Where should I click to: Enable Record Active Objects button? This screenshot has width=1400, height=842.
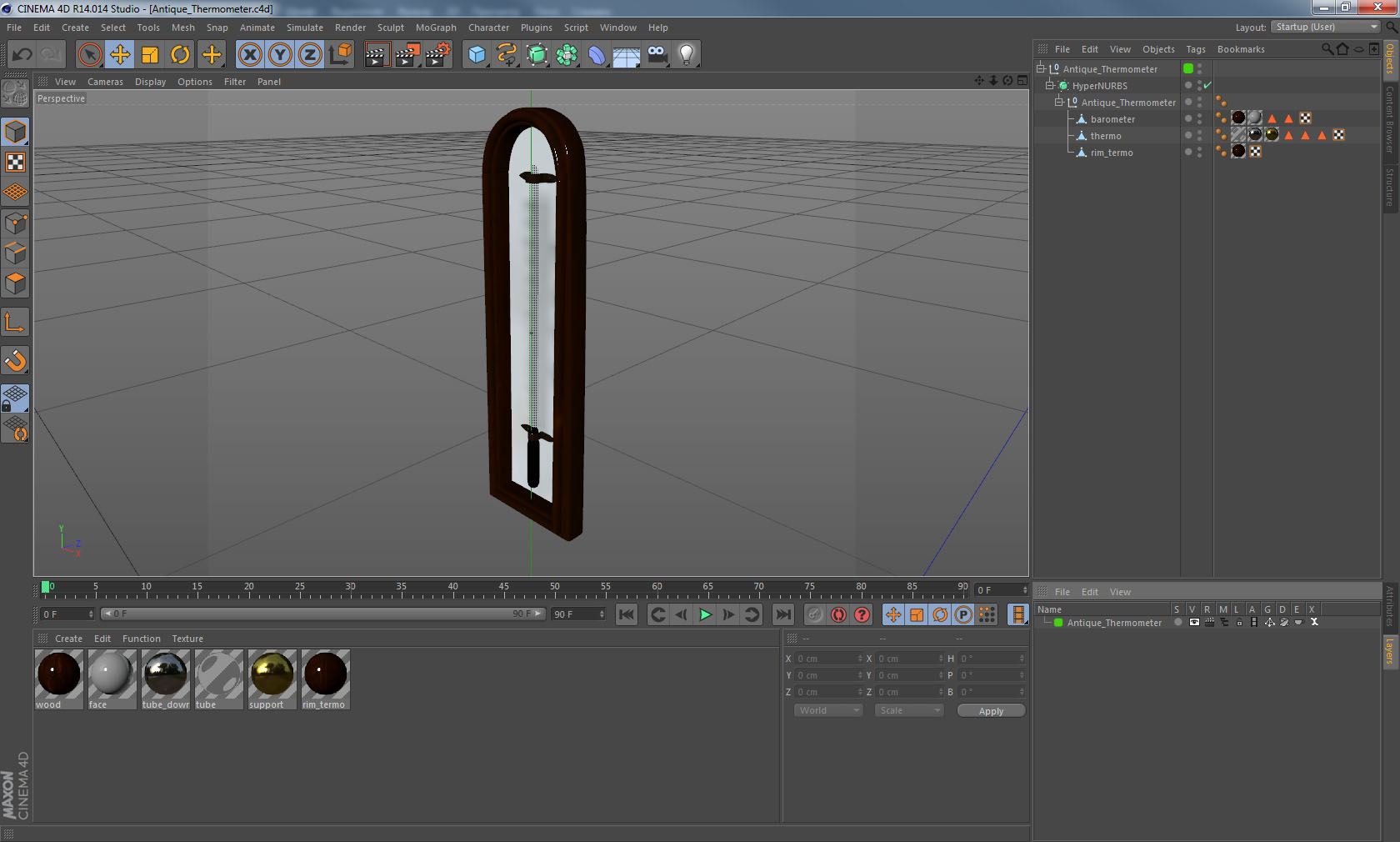coord(815,614)
